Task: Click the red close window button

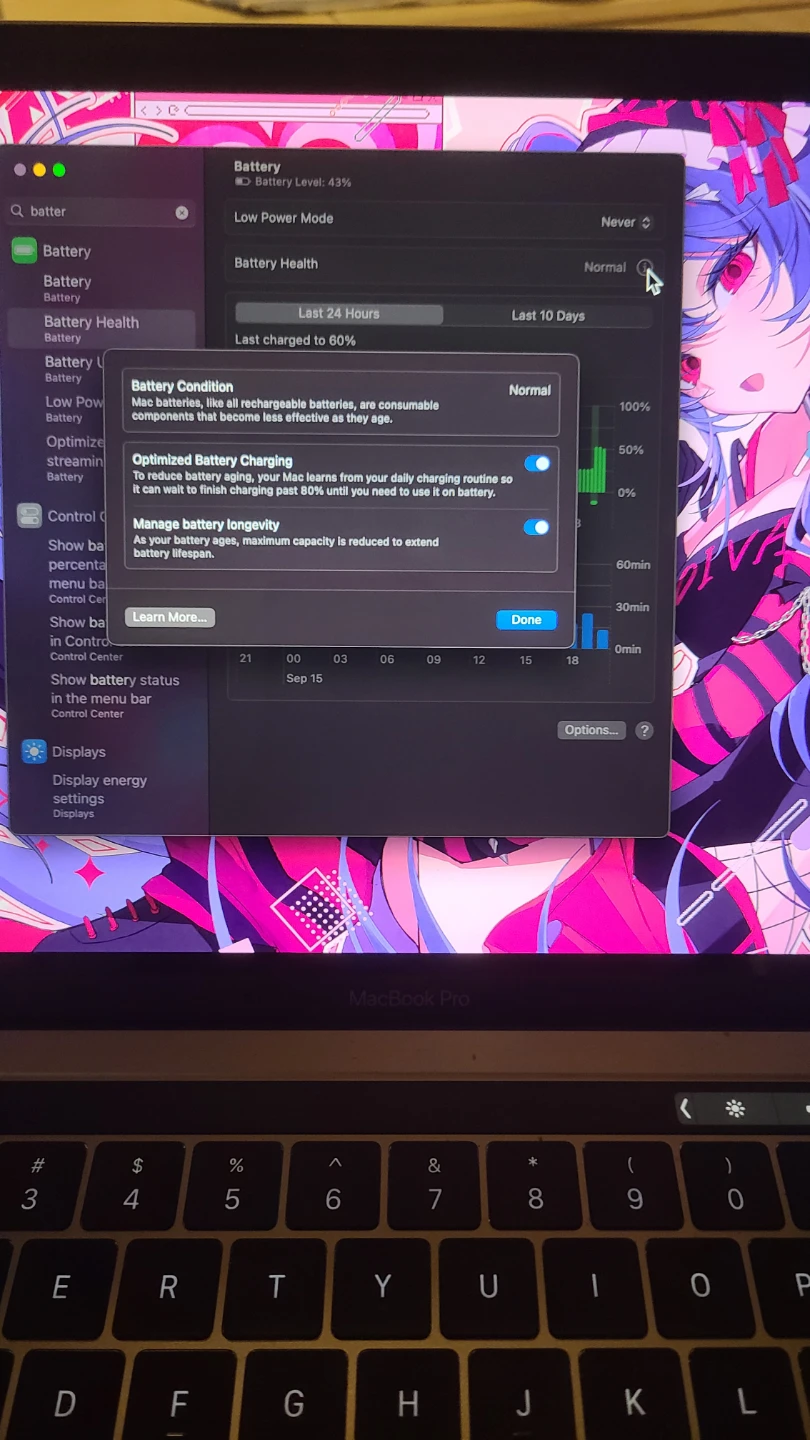Action: tap(20, 170)
